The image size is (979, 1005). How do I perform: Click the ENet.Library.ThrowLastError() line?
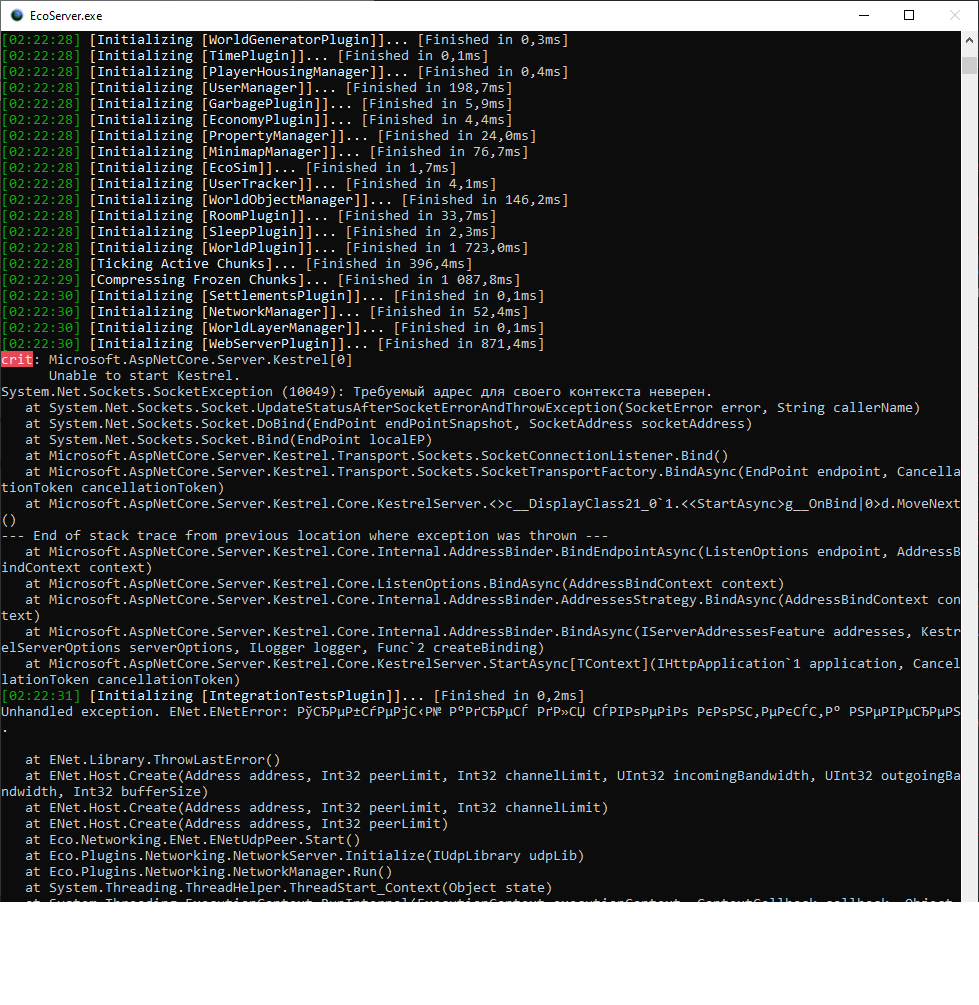point(153,760)
